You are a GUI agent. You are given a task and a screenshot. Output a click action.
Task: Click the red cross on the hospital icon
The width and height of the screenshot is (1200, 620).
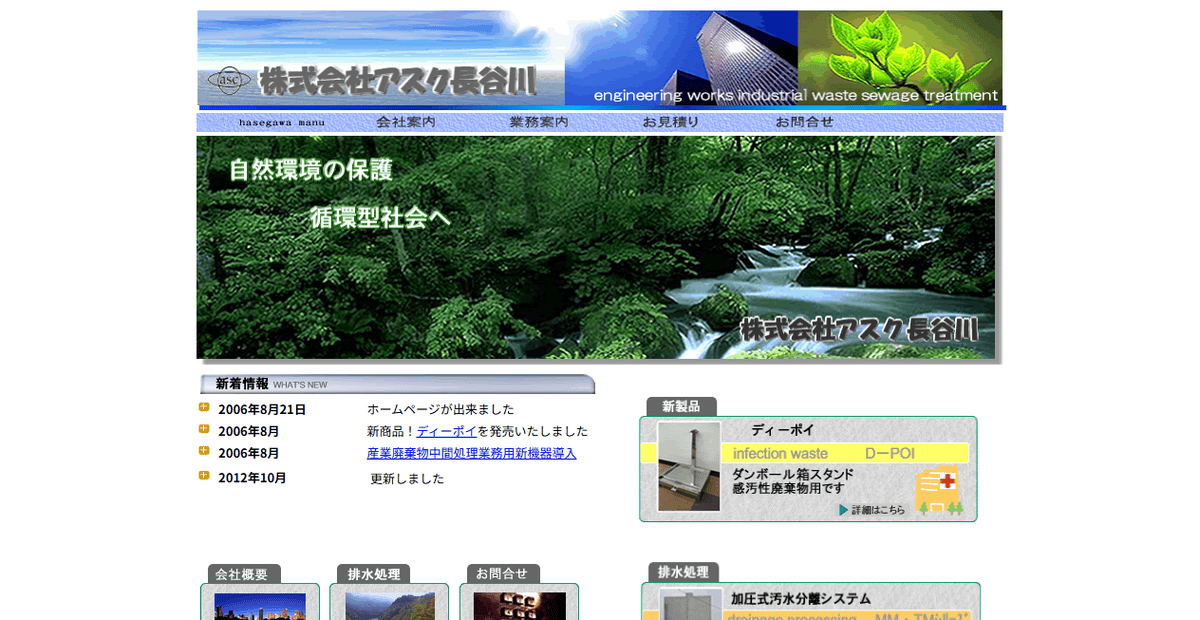coord(948,480)
